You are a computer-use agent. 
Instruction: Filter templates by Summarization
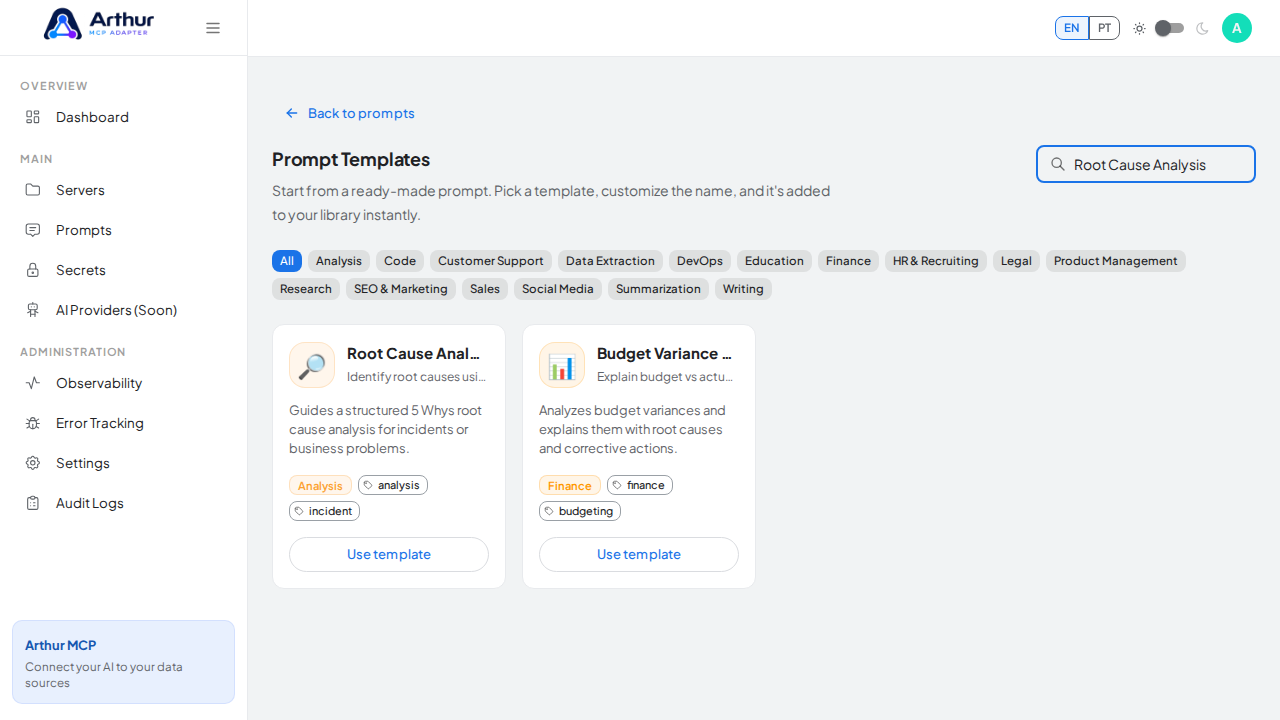[658, 289]
